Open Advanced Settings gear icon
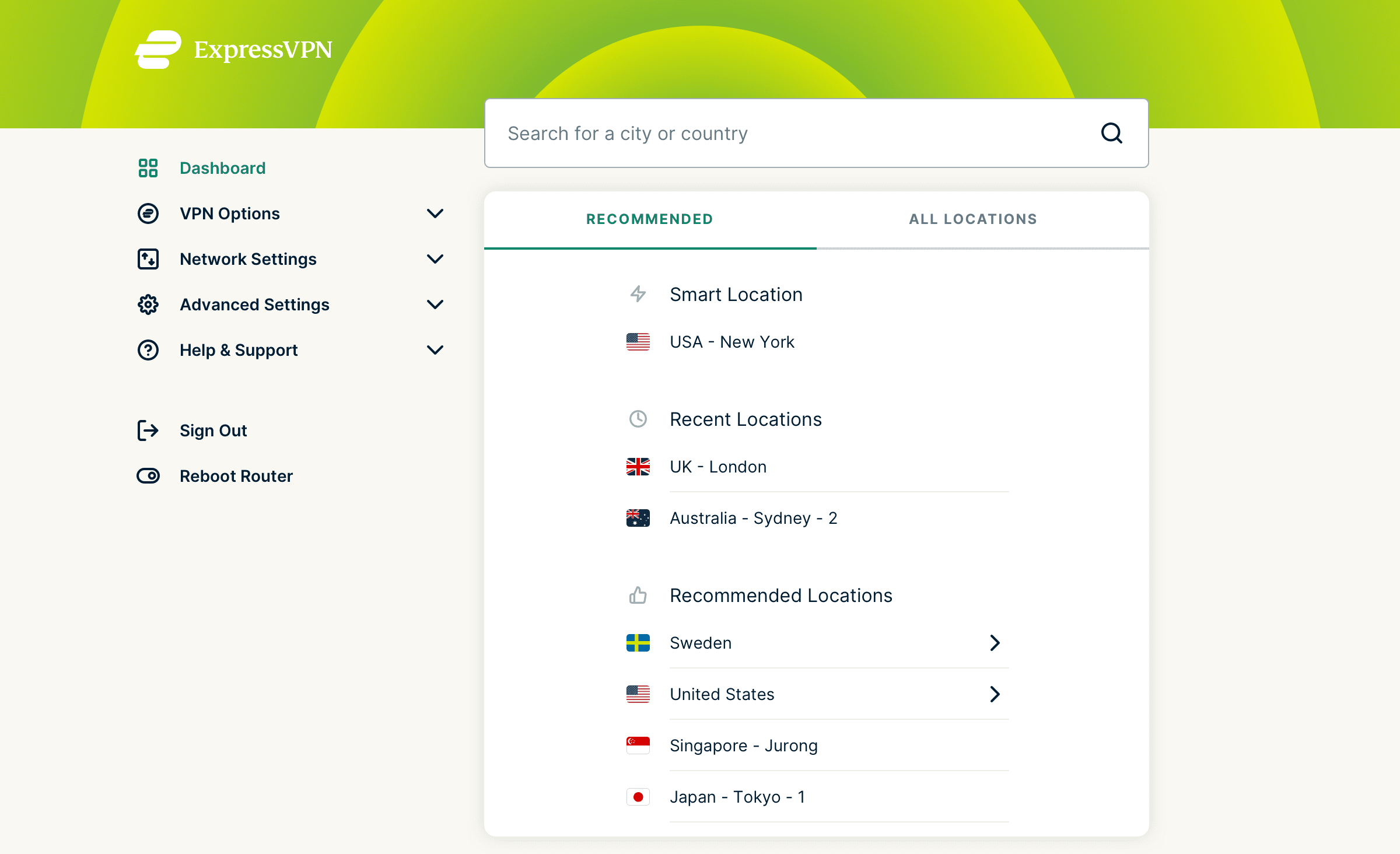This screenshot has width=1400, height=854. tap(148, 304)
